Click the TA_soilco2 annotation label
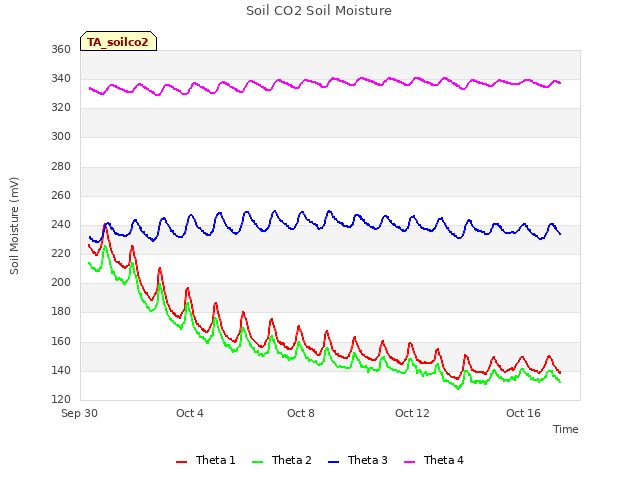Image resolution: width=640 pixels, height=480 pixels. [x=118, y=41]
